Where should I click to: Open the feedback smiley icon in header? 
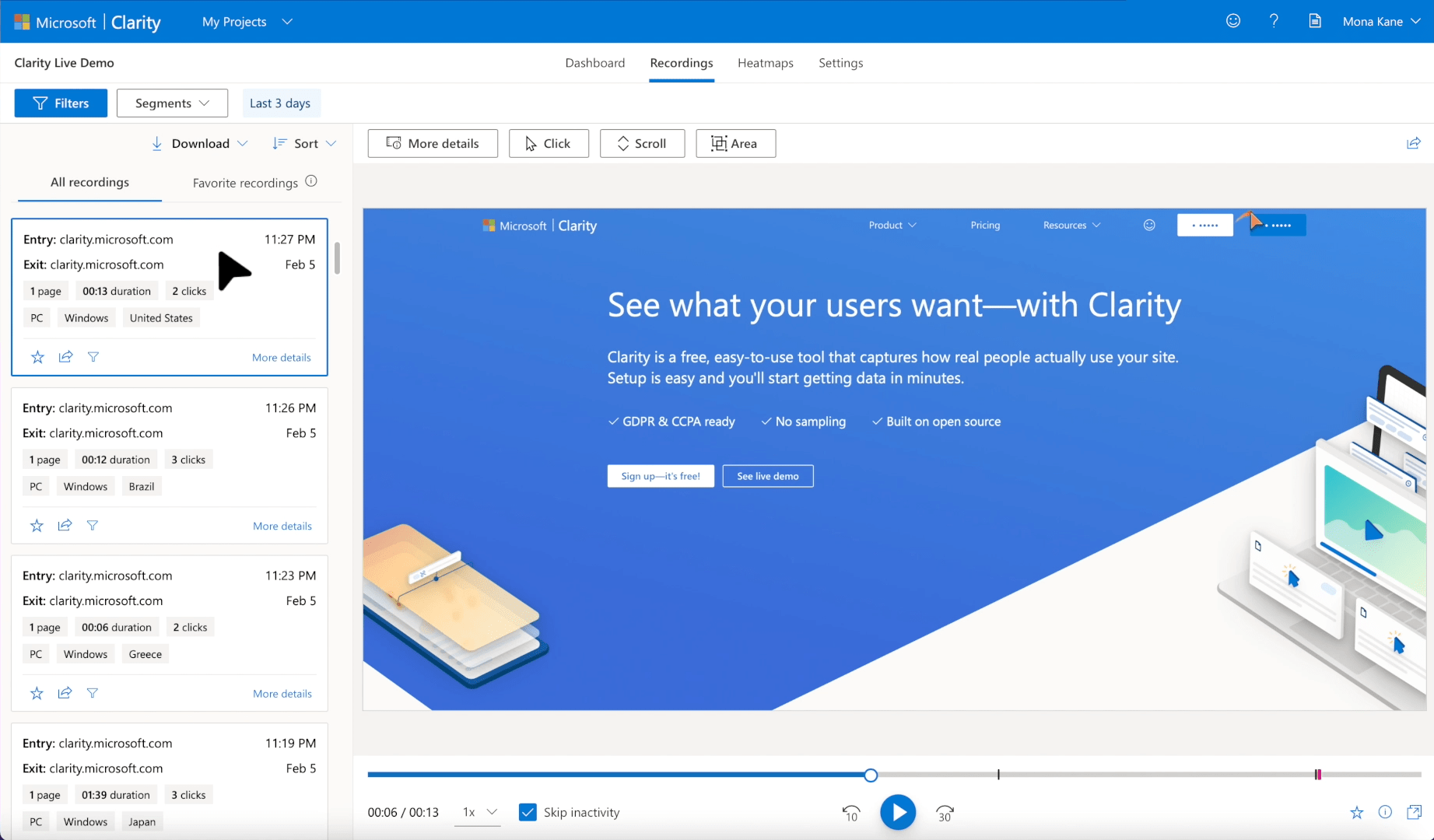tap(1233, 21)
